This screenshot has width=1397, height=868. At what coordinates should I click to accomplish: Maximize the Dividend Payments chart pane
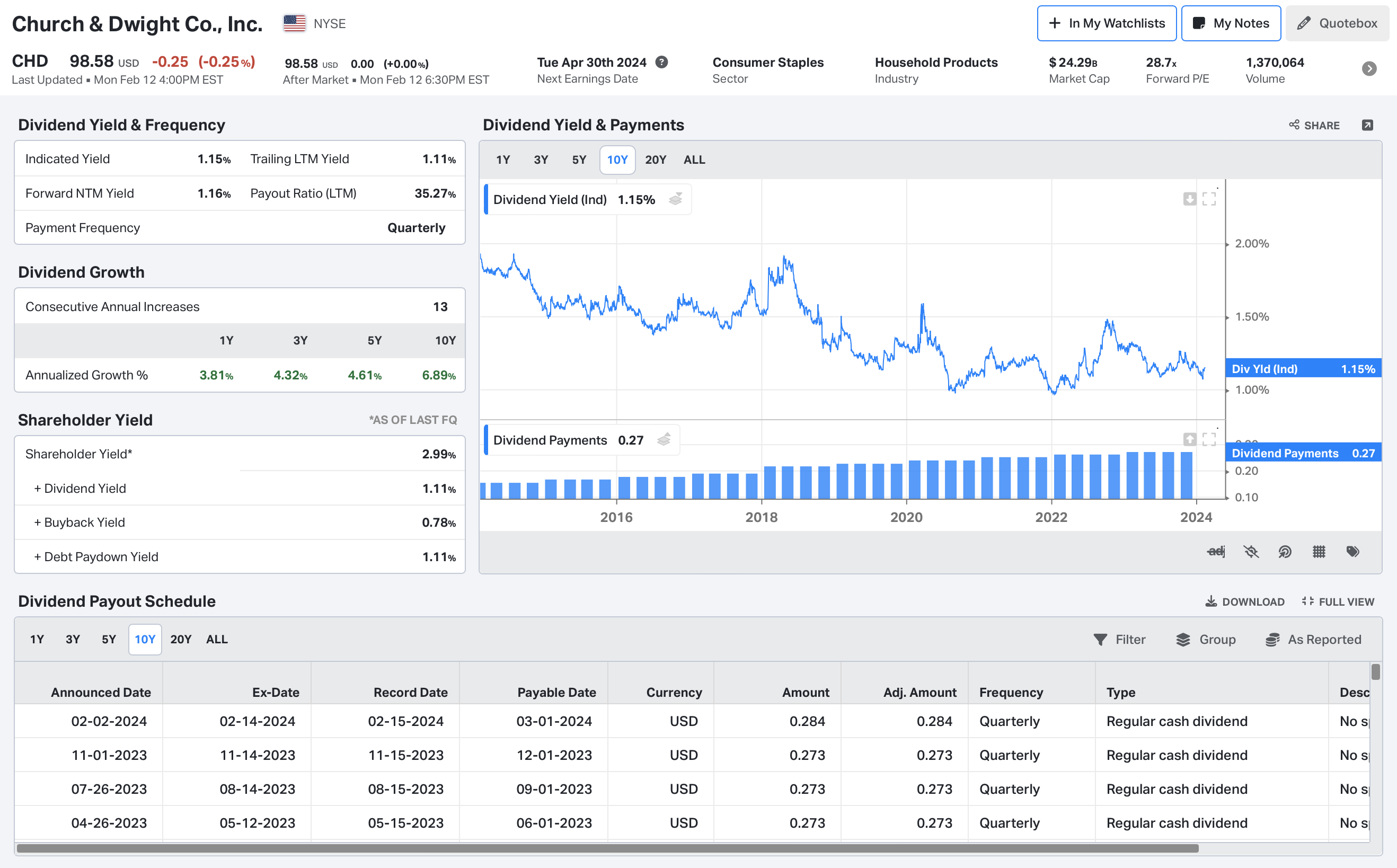coord(1209,440)
